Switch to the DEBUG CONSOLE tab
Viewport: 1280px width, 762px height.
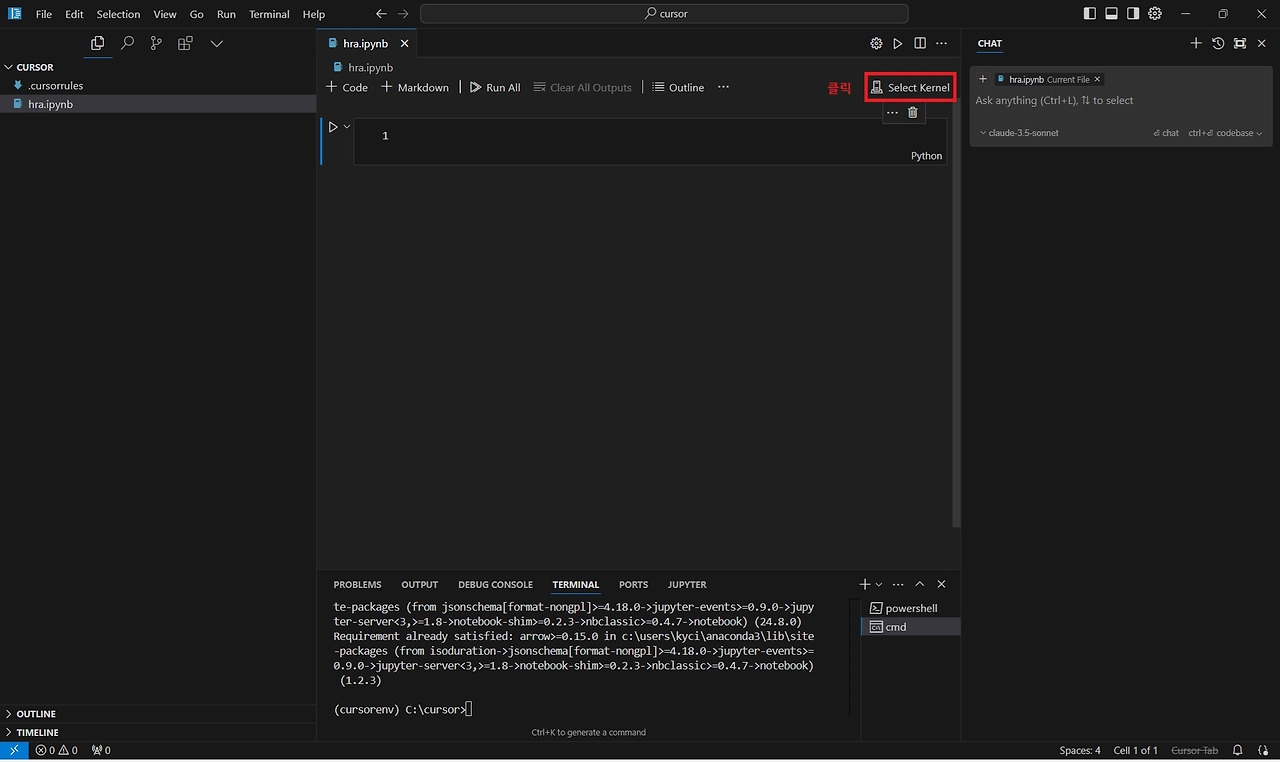495,585
